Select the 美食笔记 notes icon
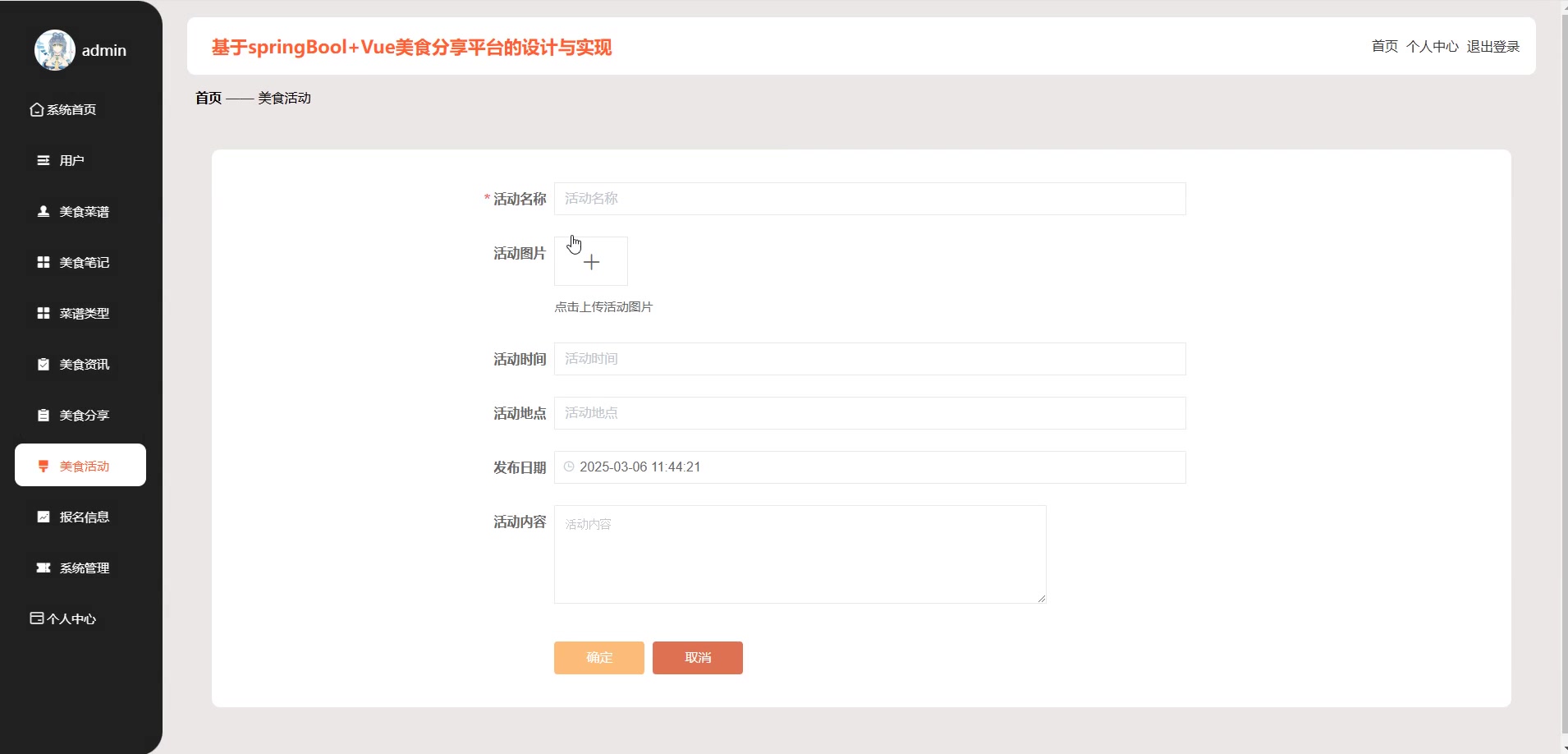 pyautogui.click(x=43, y=262)
